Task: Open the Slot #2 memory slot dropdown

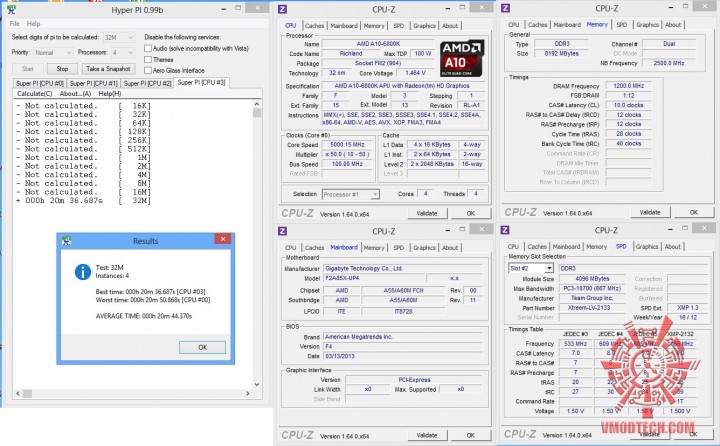Action: [x=549, y=268]
